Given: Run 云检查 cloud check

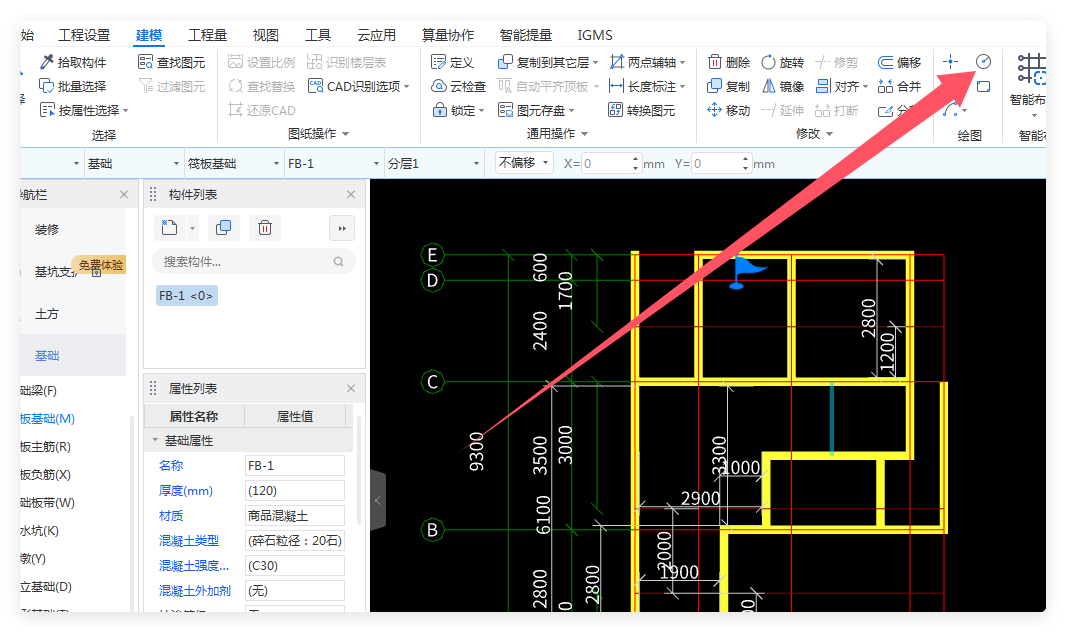Looking at the screenshot, I should 459,86.
